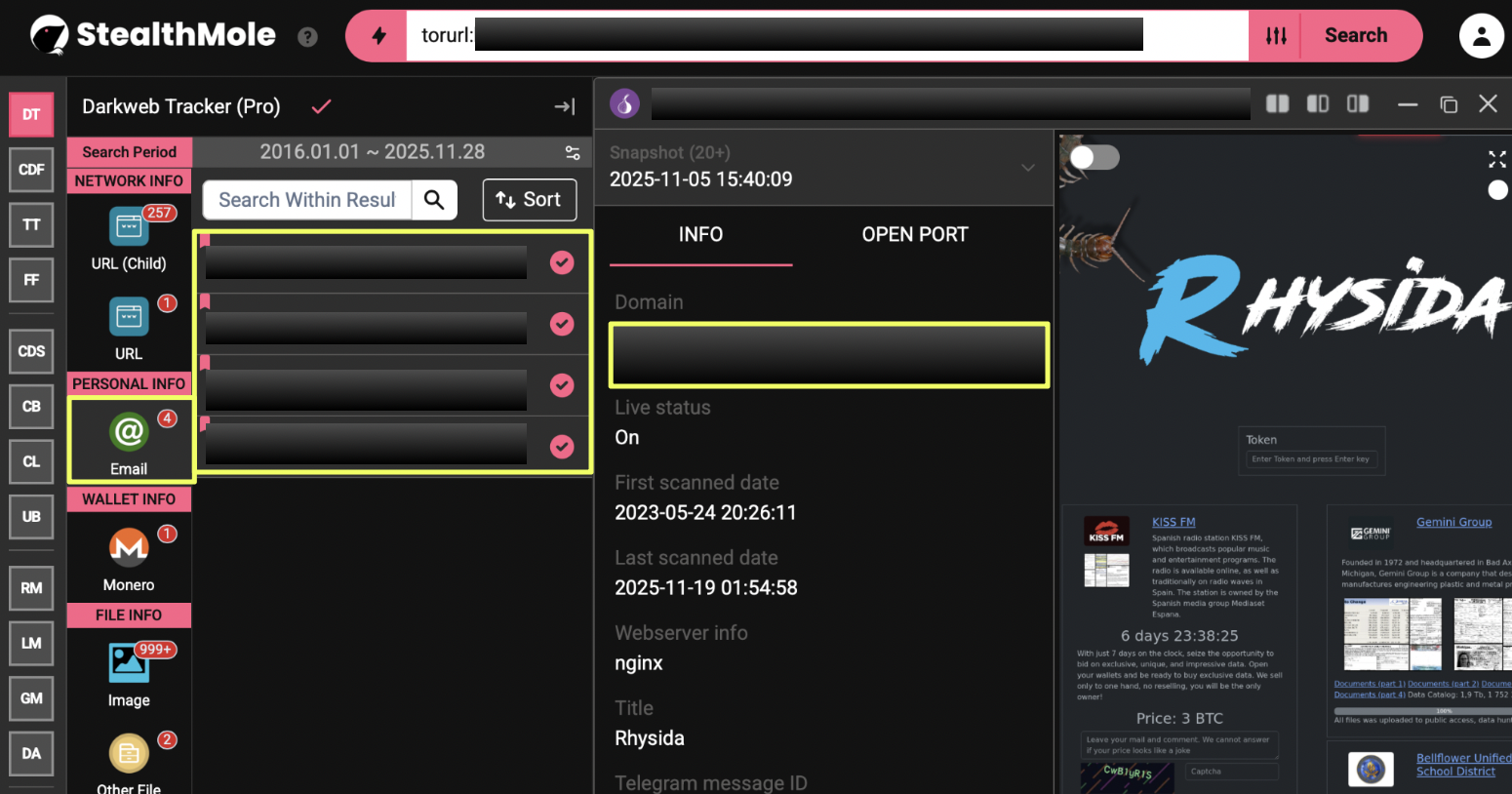The image size is (1512, 794).
Task: Click the user profile avatar icon
Action: (1481, 36)
